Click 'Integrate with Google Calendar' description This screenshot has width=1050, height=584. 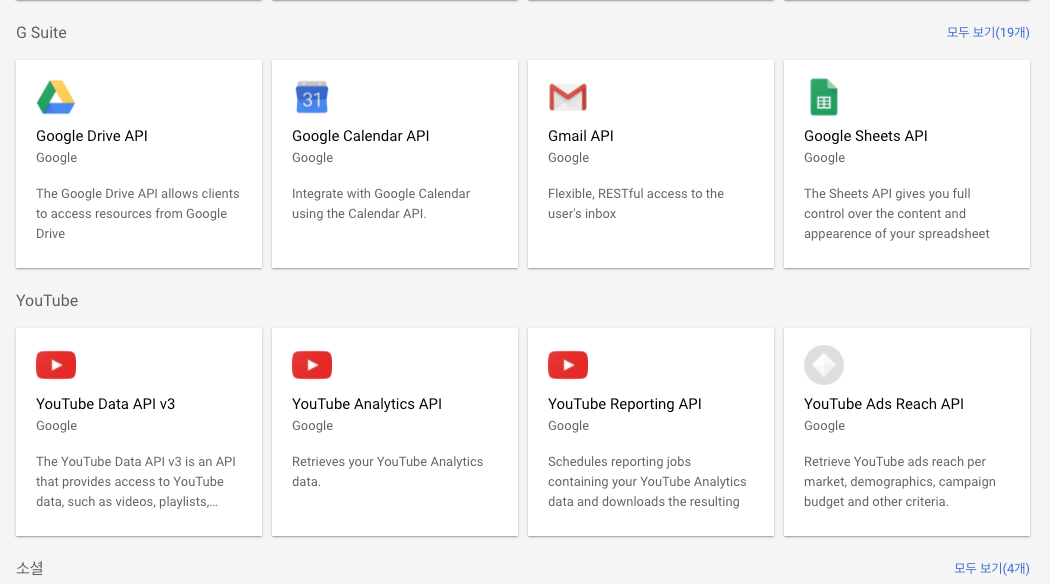click(381, 204)
